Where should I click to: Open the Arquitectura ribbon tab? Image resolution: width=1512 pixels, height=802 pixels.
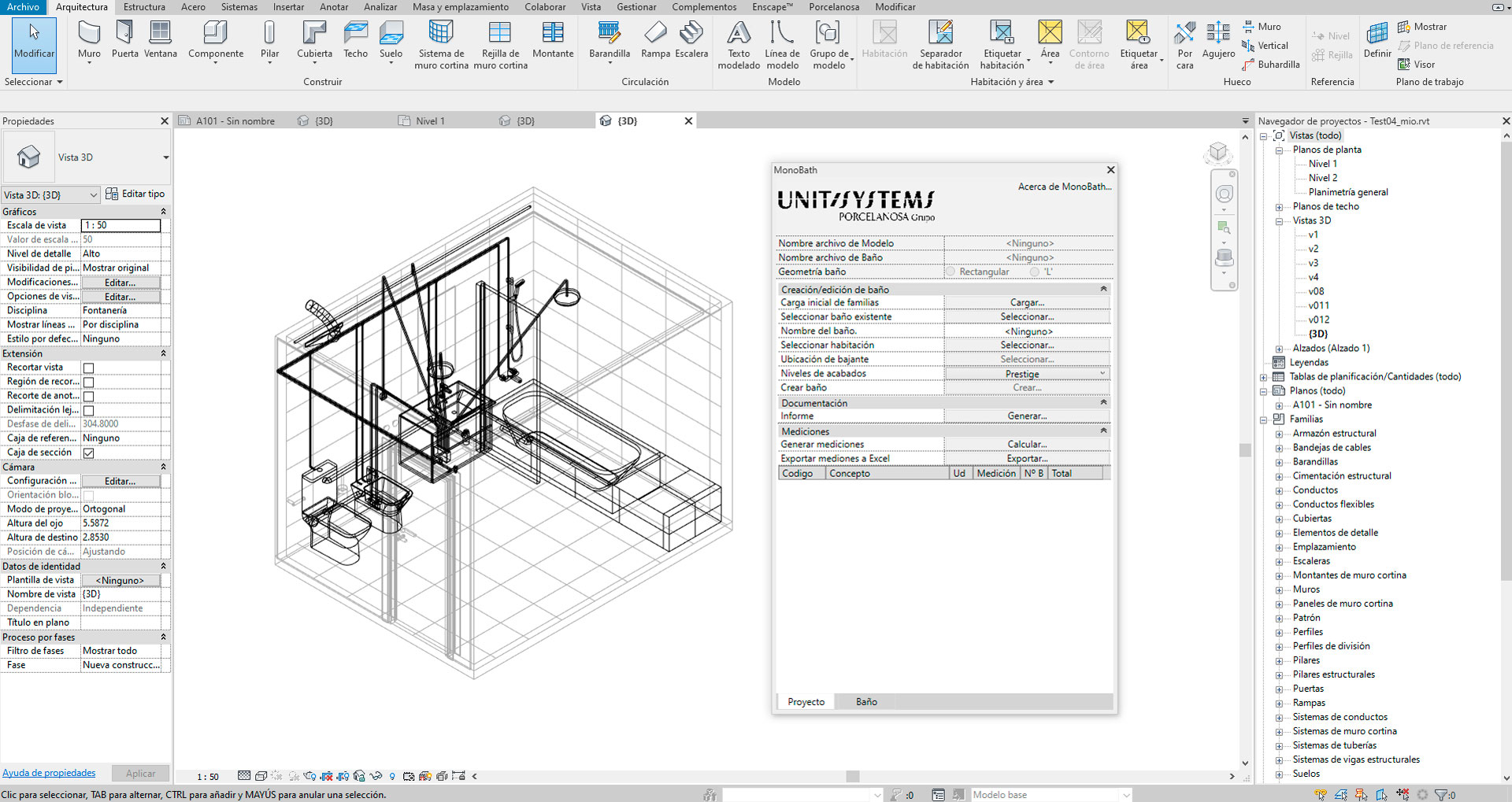tap(82, 7)
